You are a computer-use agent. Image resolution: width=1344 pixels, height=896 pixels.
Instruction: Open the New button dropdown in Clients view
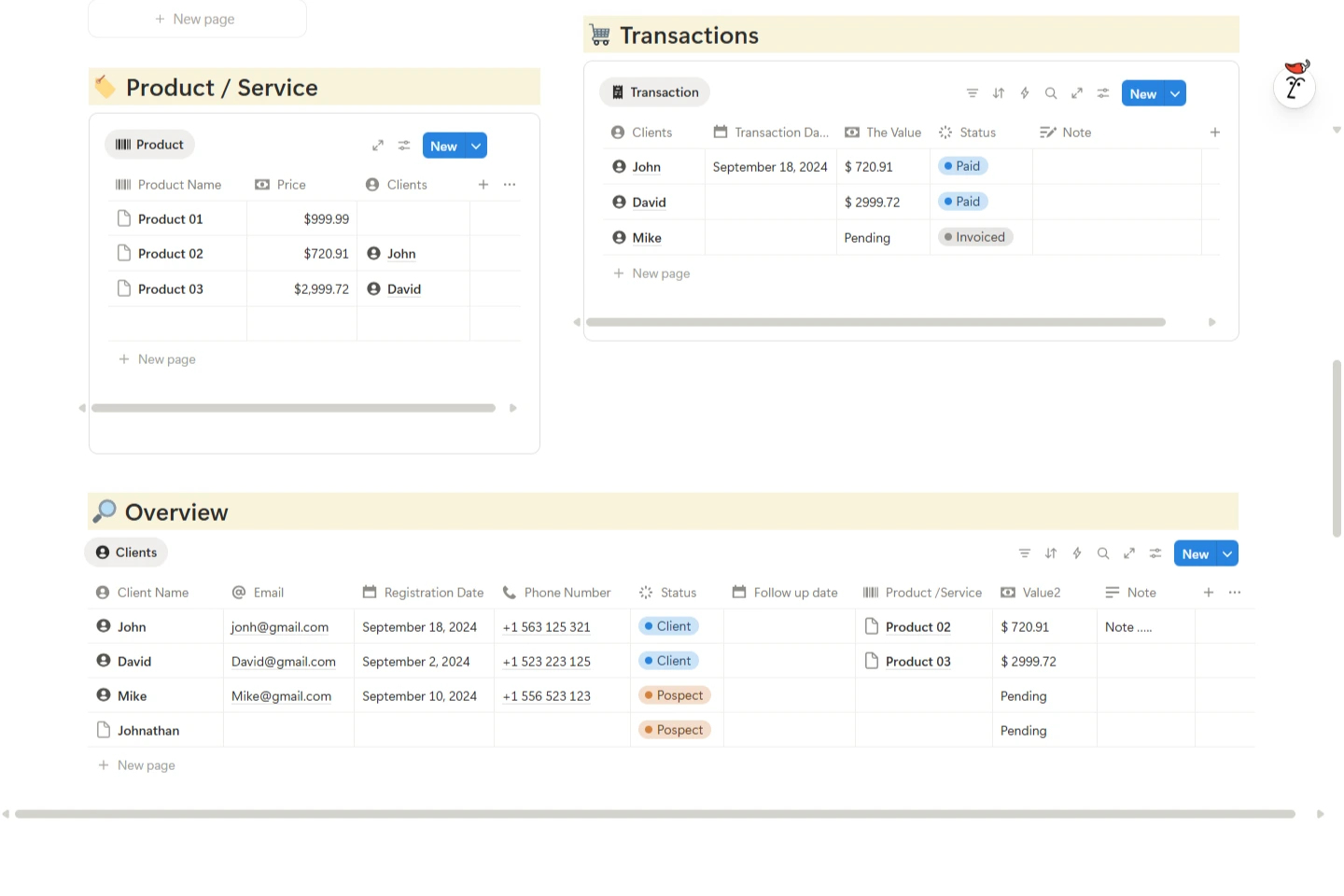1227,553
